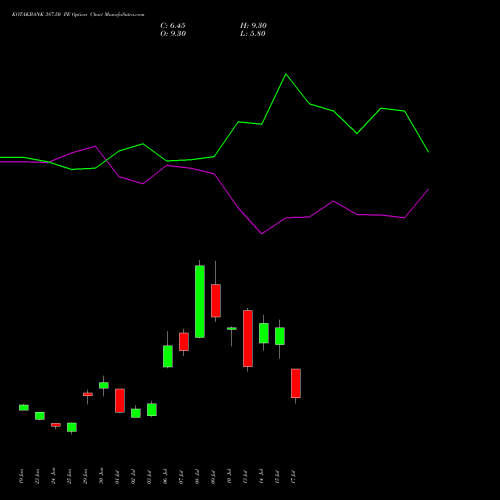Click the '01 Jul' date label

tap(117, 476)
